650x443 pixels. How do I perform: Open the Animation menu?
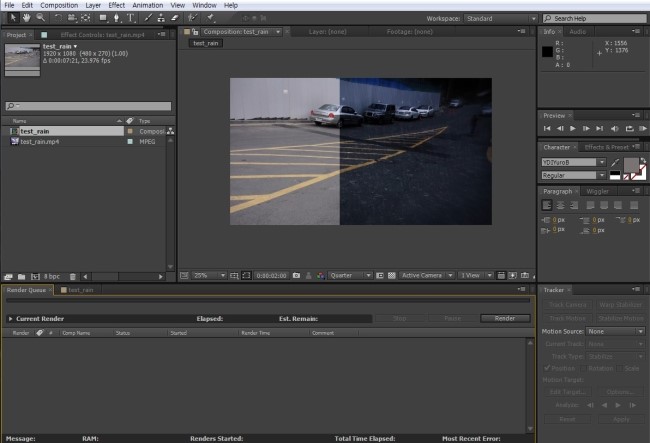[x=148, y=5]
